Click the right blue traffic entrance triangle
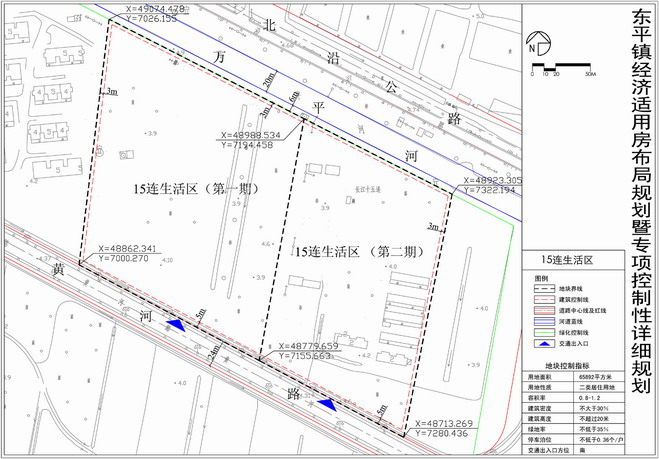Viewport: 659px width, 459px height. [x=326, y=404]
